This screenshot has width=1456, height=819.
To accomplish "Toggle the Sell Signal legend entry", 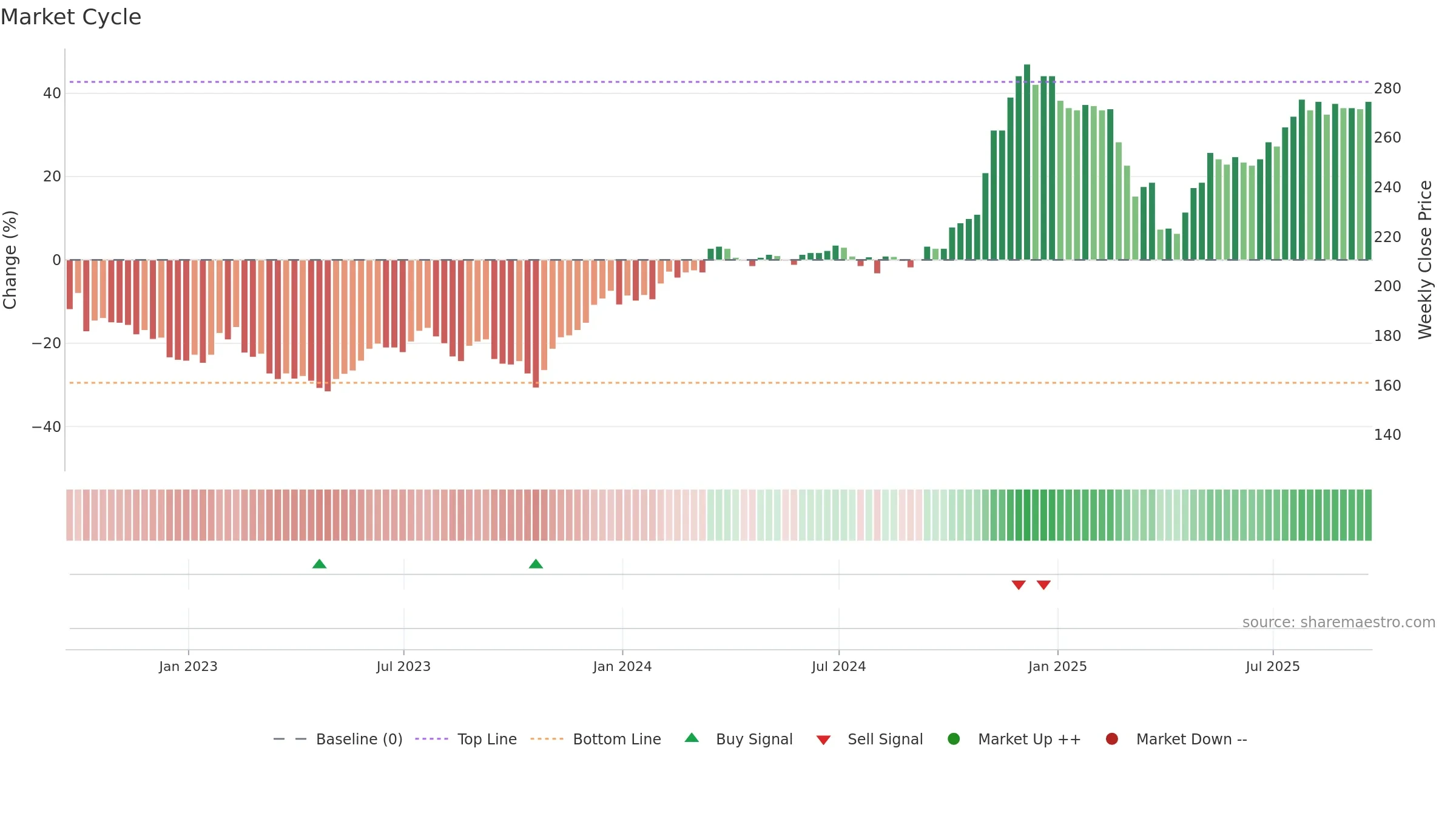I will (869, 739).
